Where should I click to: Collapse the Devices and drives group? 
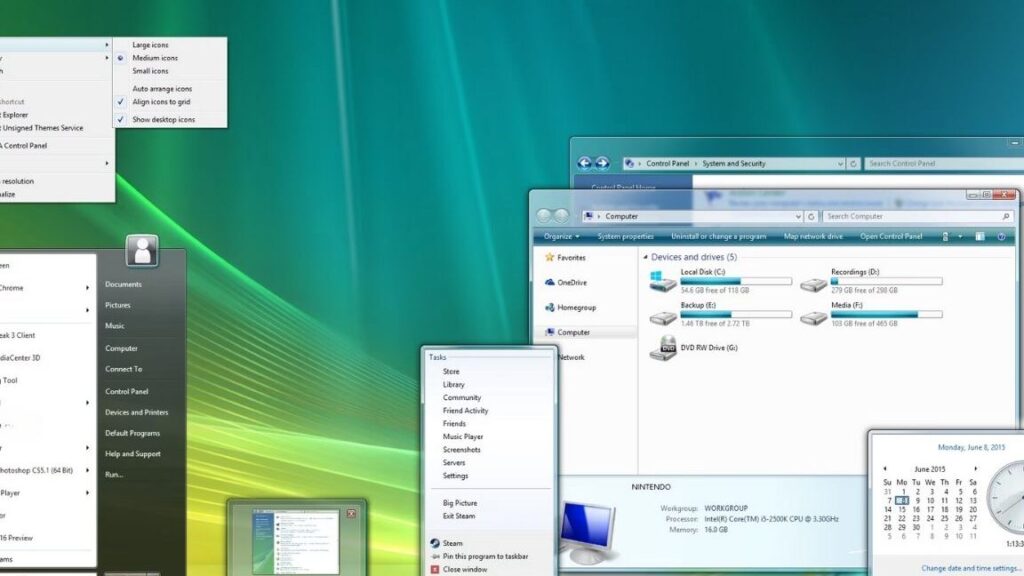click(643, 257)
